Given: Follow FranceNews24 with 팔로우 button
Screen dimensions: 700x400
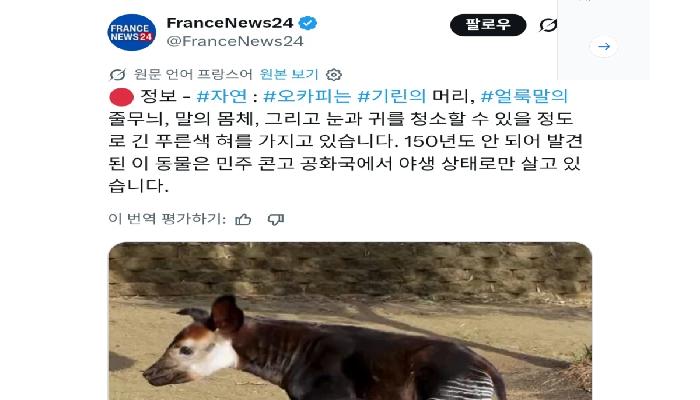Looking at the screenshot, I should (x=488, y=25).
